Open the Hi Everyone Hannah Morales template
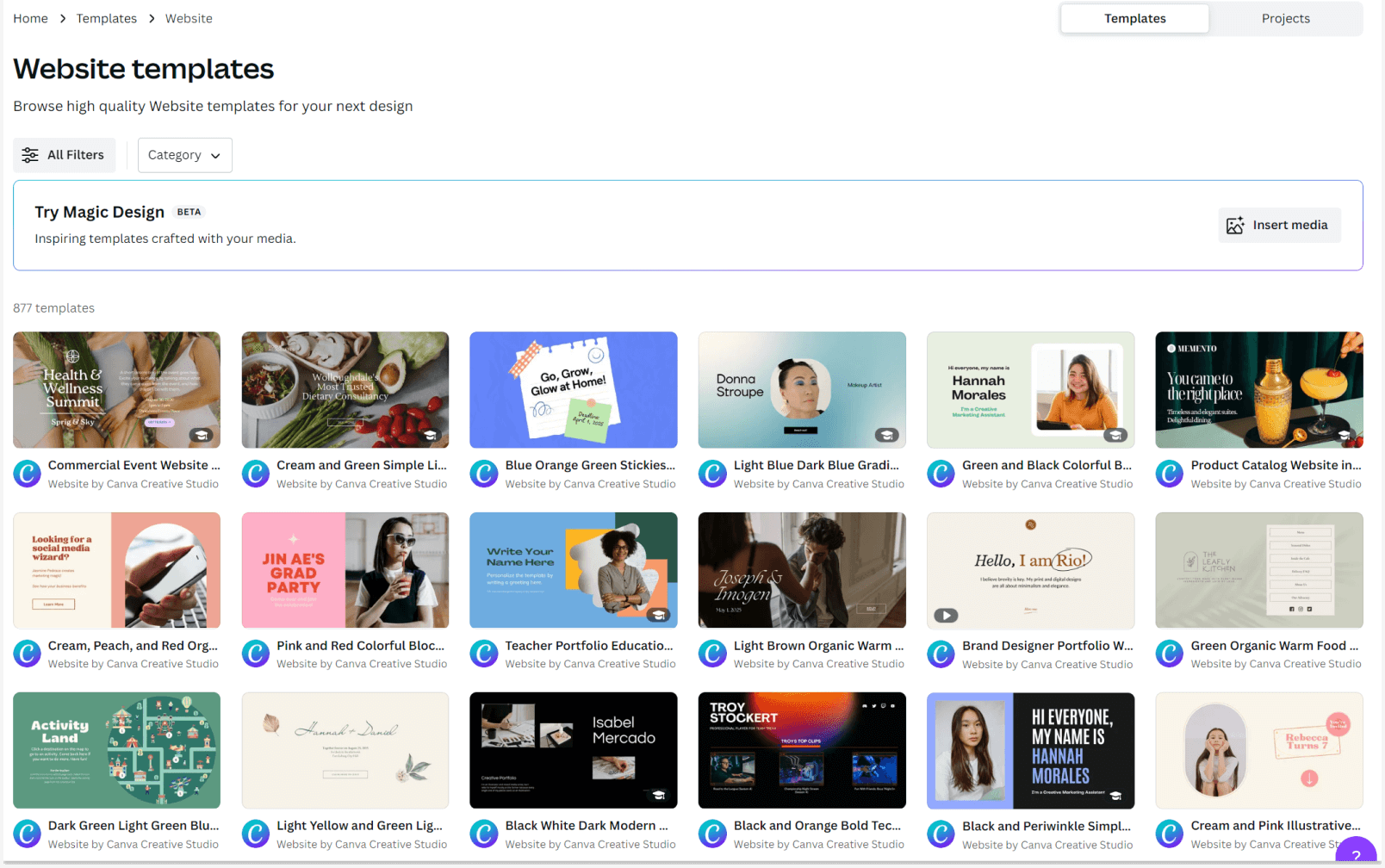 (1030, 750)
